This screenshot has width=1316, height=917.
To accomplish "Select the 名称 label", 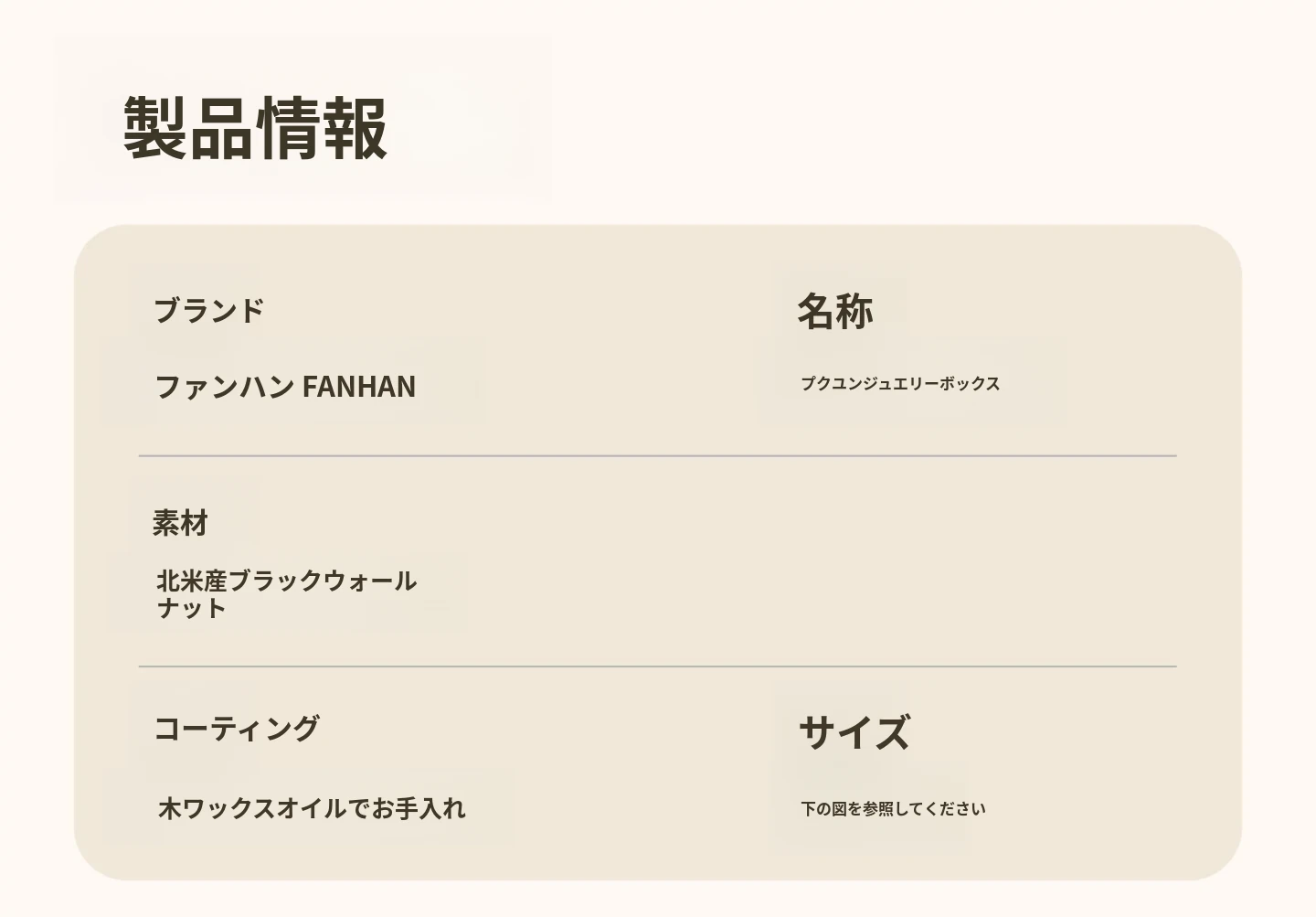I will [x=835, y=311].
